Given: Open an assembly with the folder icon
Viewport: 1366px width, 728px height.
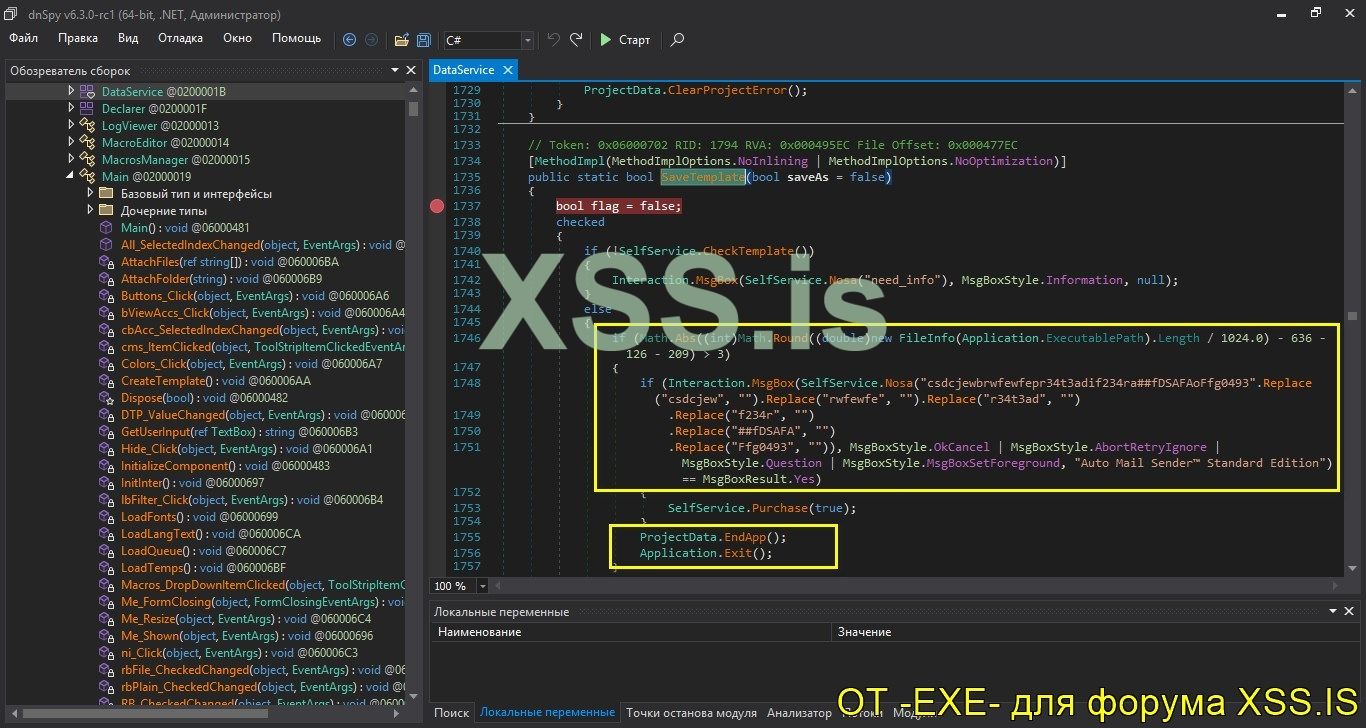Looking at the screenshot, I should tap(402, 40).
